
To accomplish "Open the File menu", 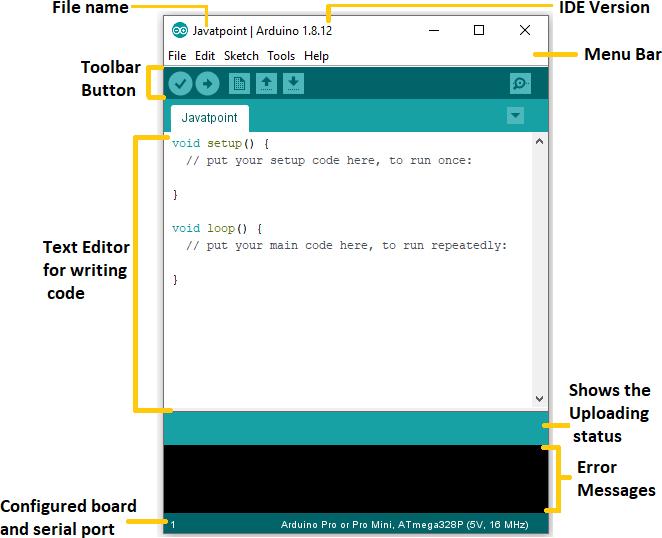I will click(x=177, y=56).
